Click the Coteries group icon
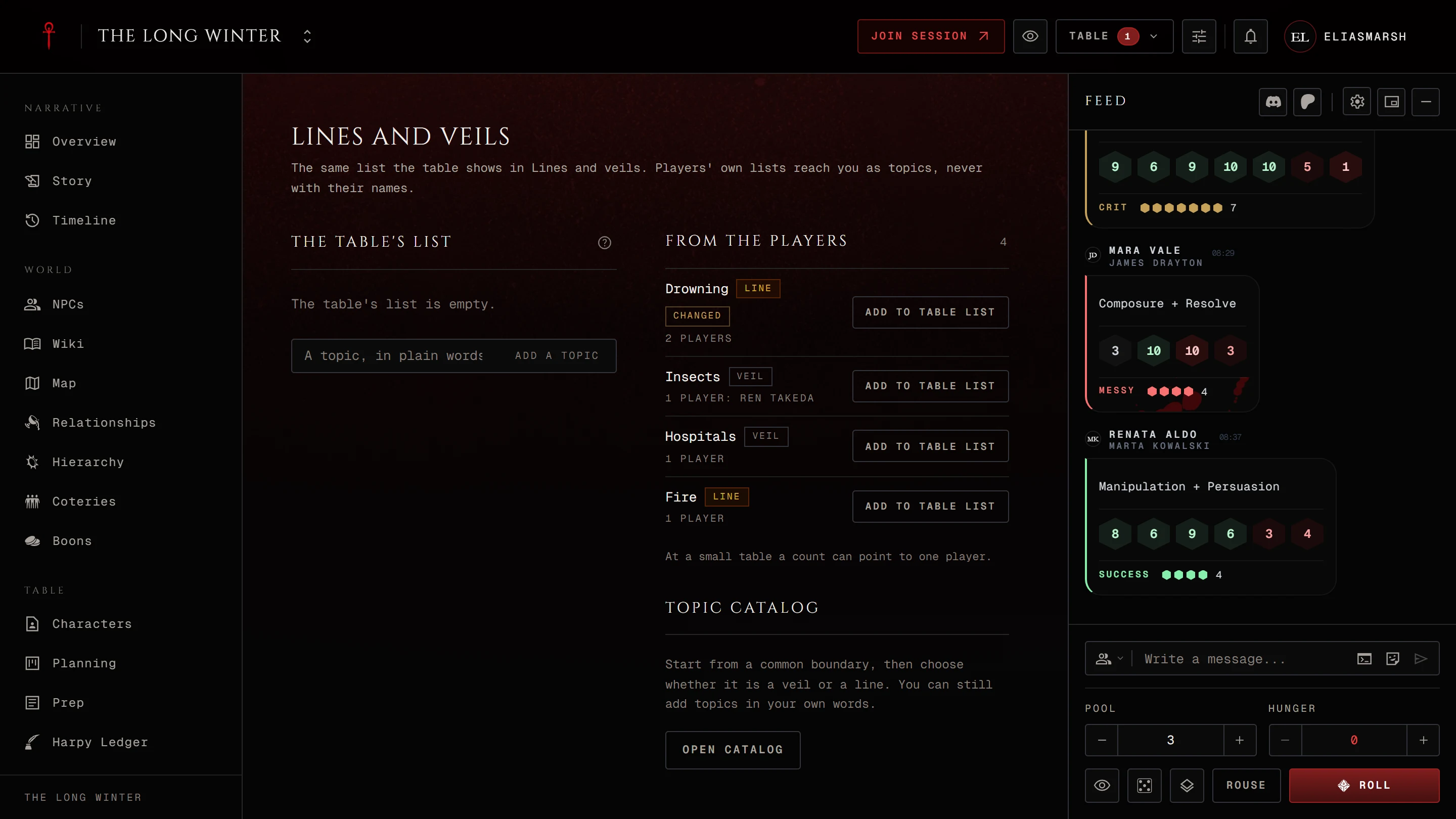The width and height of the screenshot is (1456, 819). point(32,502)
